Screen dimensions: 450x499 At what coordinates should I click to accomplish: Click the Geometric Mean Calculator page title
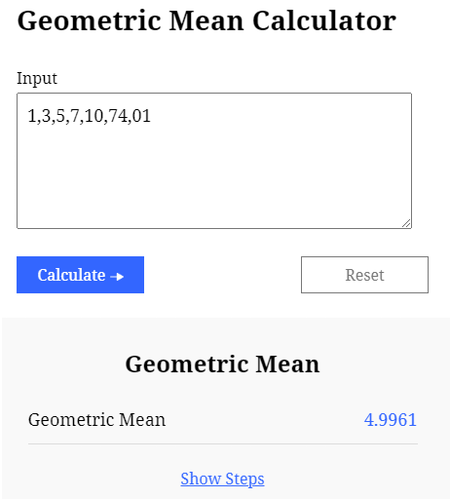tap(207, 21)
